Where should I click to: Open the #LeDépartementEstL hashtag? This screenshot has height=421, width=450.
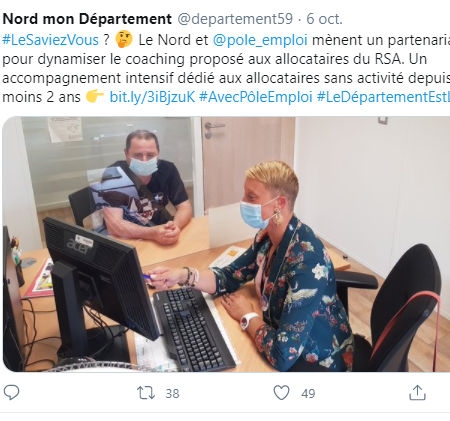[383, 97]
